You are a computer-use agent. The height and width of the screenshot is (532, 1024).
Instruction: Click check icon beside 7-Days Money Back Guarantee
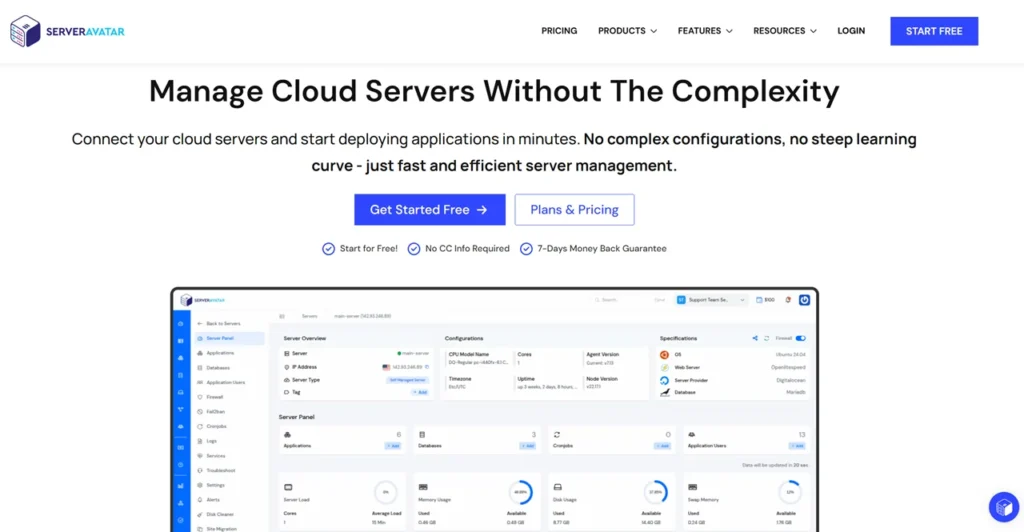pos(526,249)
